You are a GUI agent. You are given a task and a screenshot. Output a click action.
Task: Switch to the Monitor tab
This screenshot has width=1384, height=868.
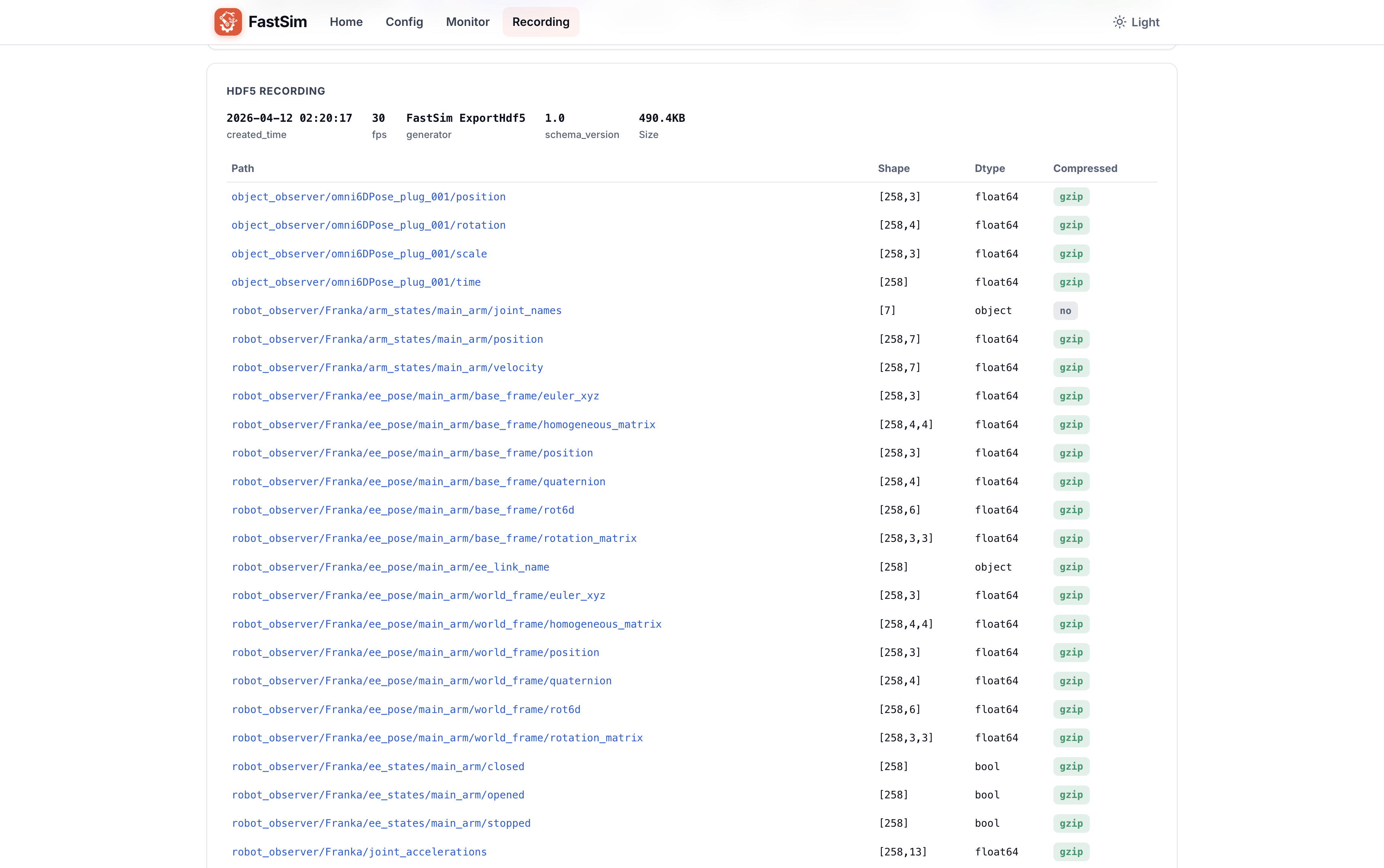[x=467, y=22]
